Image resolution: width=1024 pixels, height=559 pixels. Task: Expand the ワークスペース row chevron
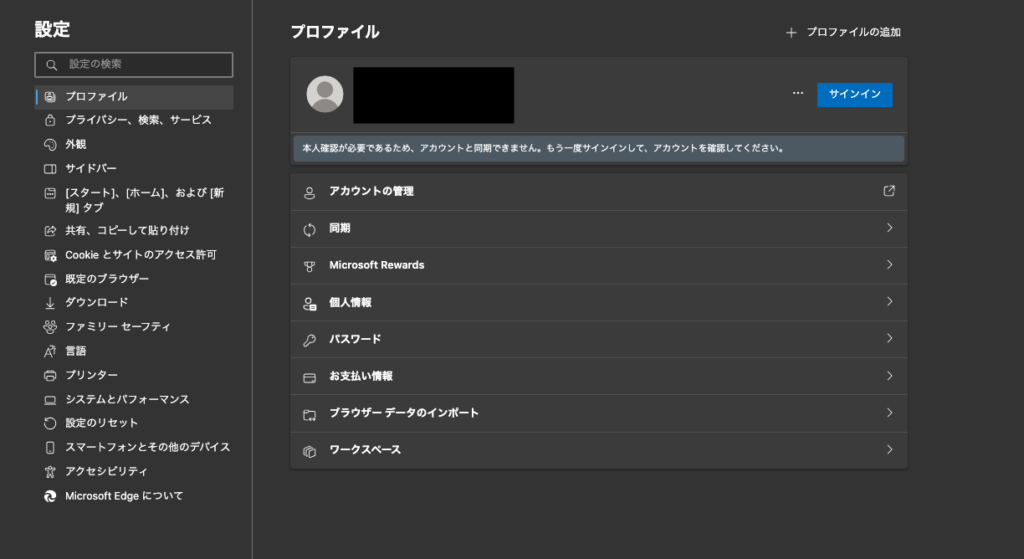[x=889, y=450]
